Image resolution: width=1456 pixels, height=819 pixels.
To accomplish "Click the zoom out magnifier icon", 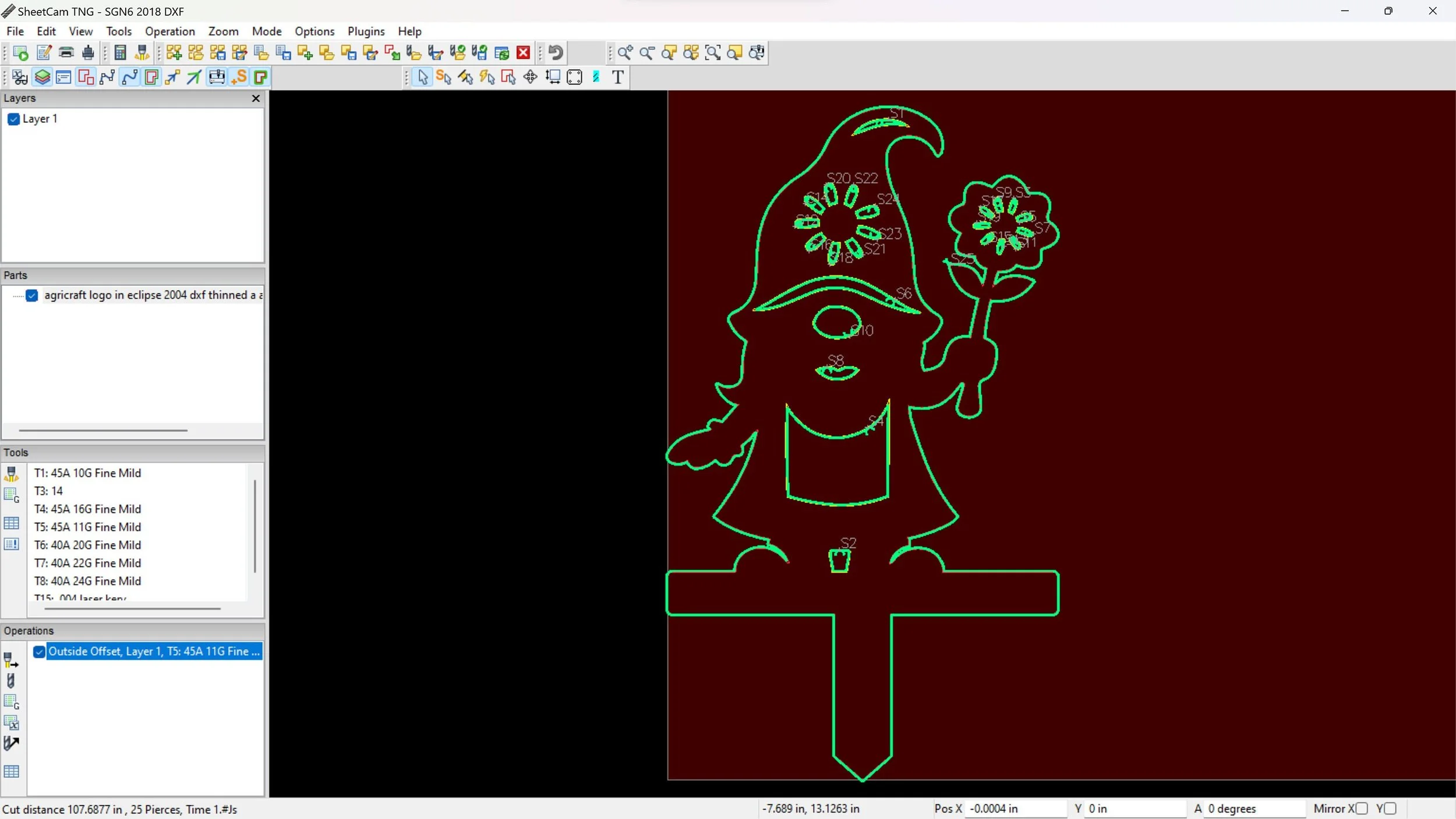I will point(646,53).
